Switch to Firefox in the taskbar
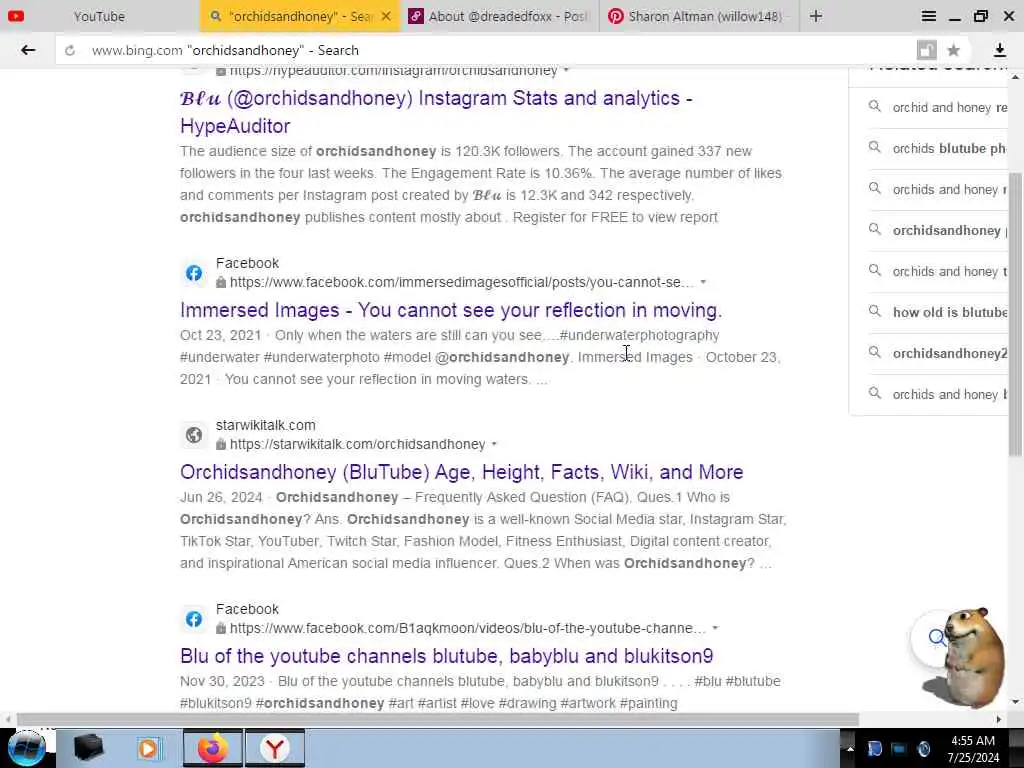This screenshot has width=1024, height=768. 213,748
